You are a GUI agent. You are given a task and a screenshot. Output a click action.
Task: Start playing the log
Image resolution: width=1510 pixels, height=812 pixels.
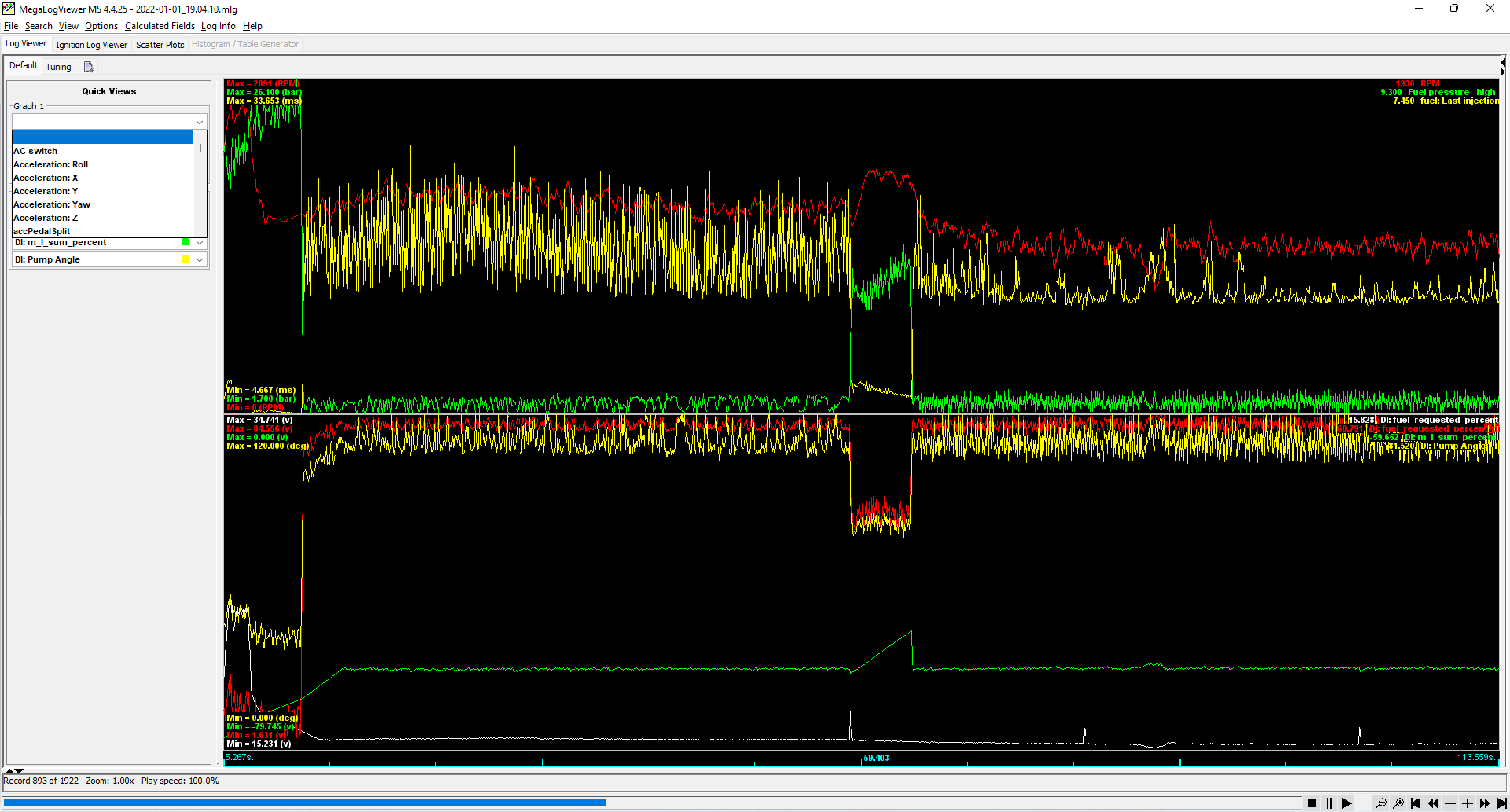[x=1347, y=803]
